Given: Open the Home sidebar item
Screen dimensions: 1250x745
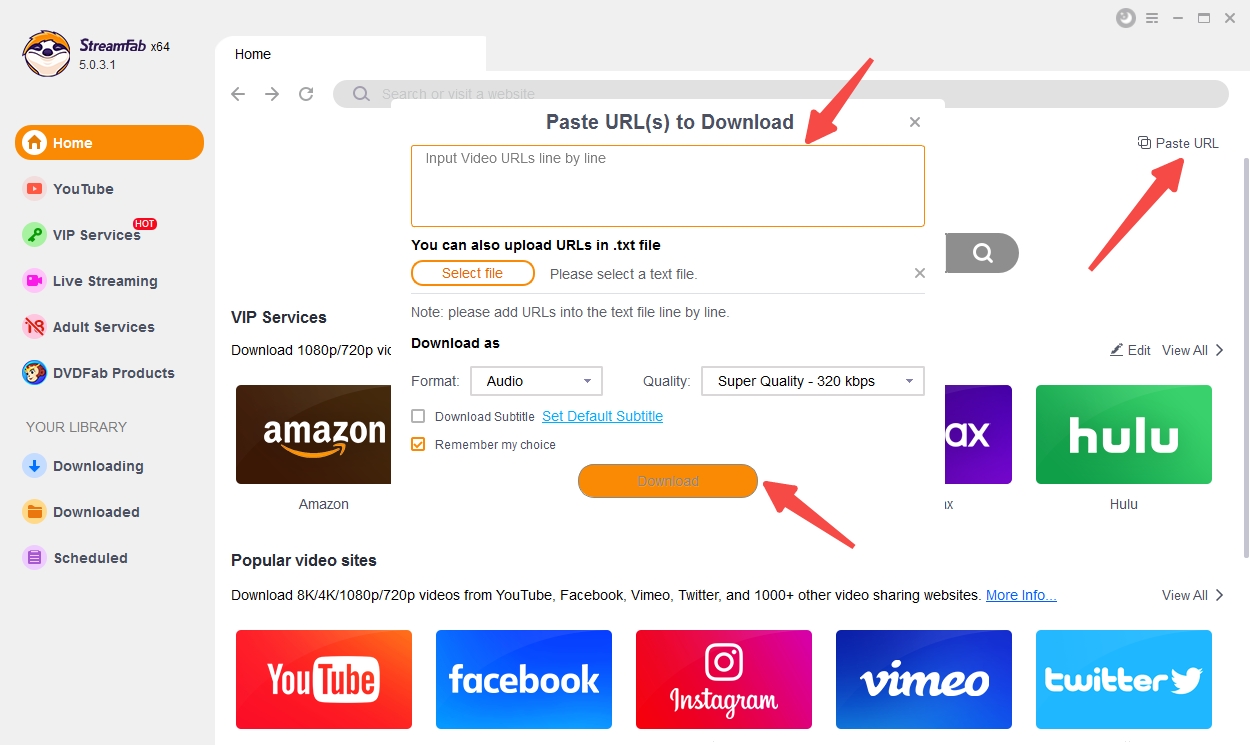Looking at the screenshot, I should 109,143.
